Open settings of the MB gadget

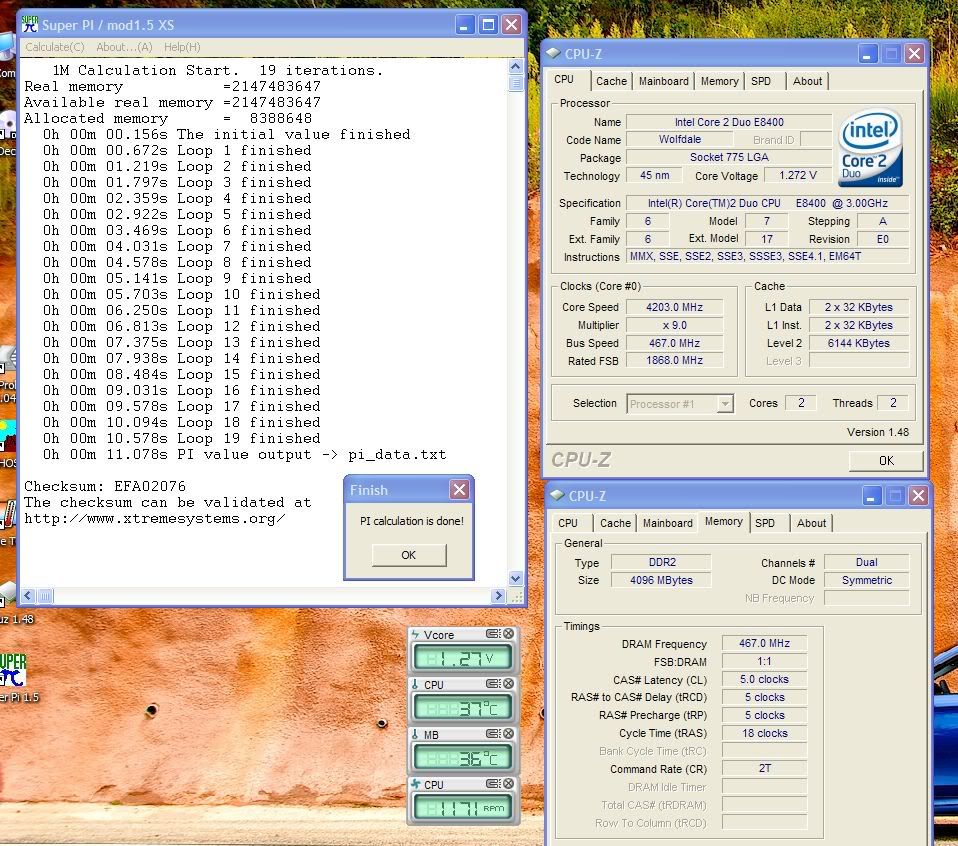pyautogui.click(x=492, y=734)
